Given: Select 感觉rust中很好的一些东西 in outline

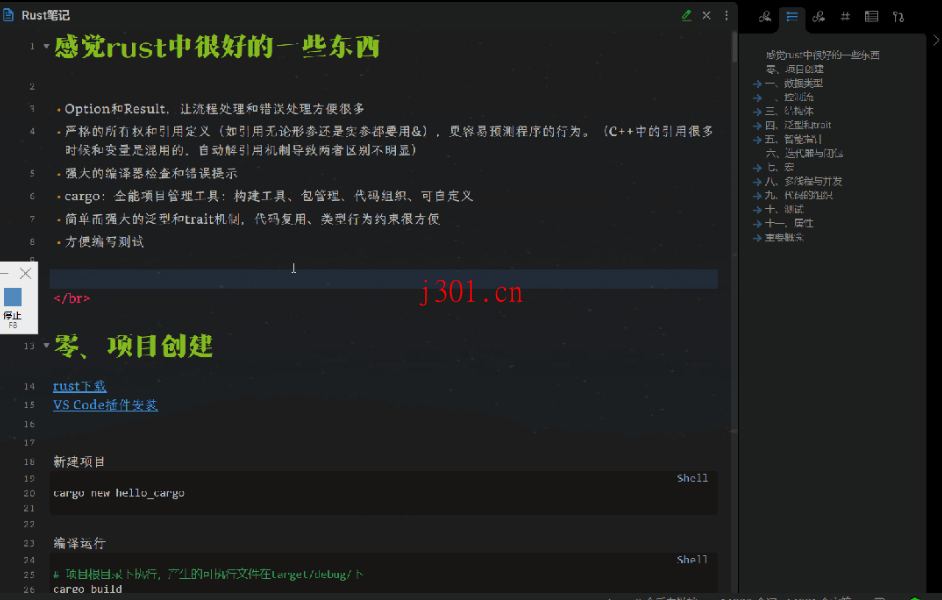Looking at the screenshot, I should point(822,55).
